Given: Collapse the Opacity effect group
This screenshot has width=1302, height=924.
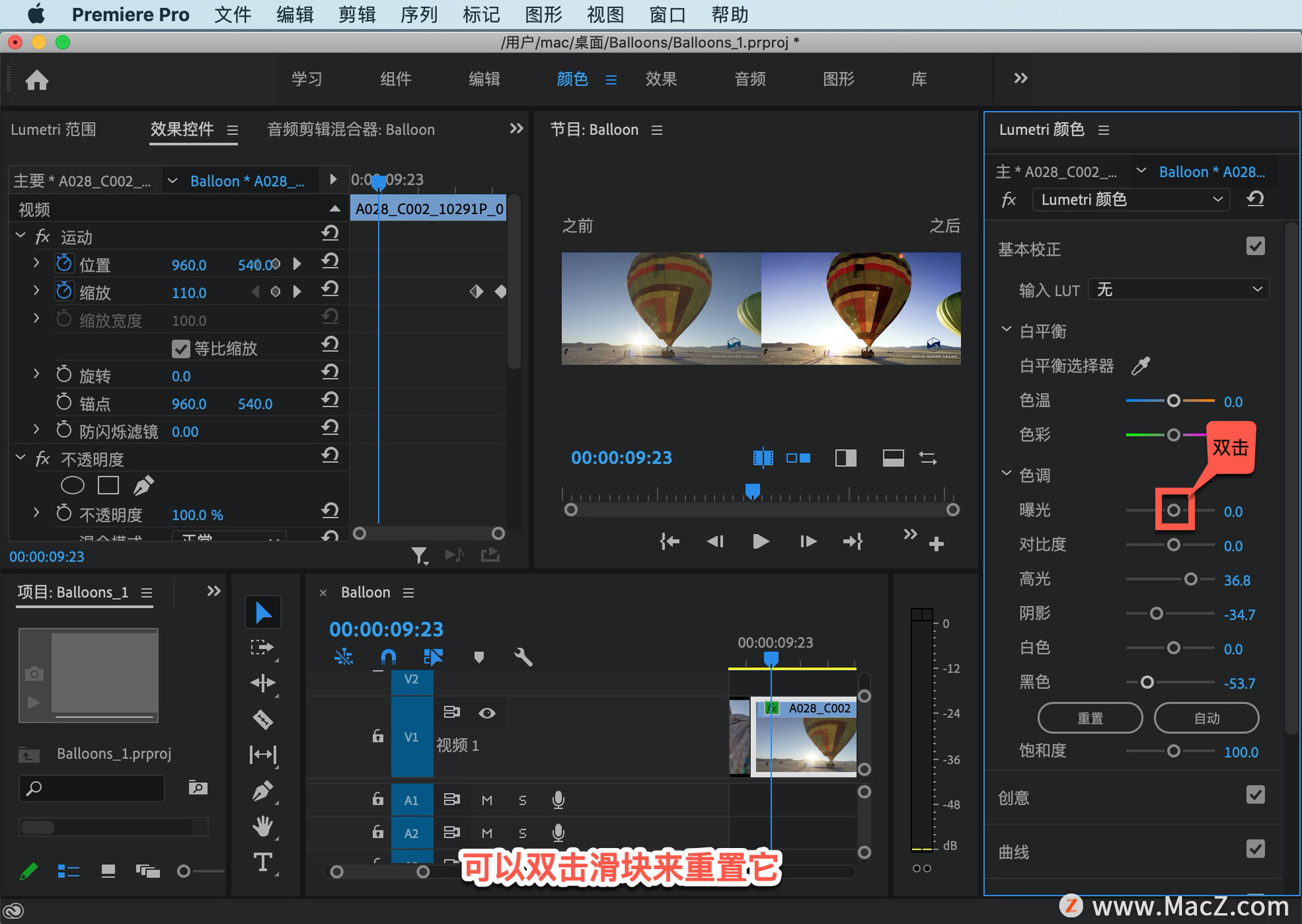Looking at the screenshot, I should tap(20, 458).
